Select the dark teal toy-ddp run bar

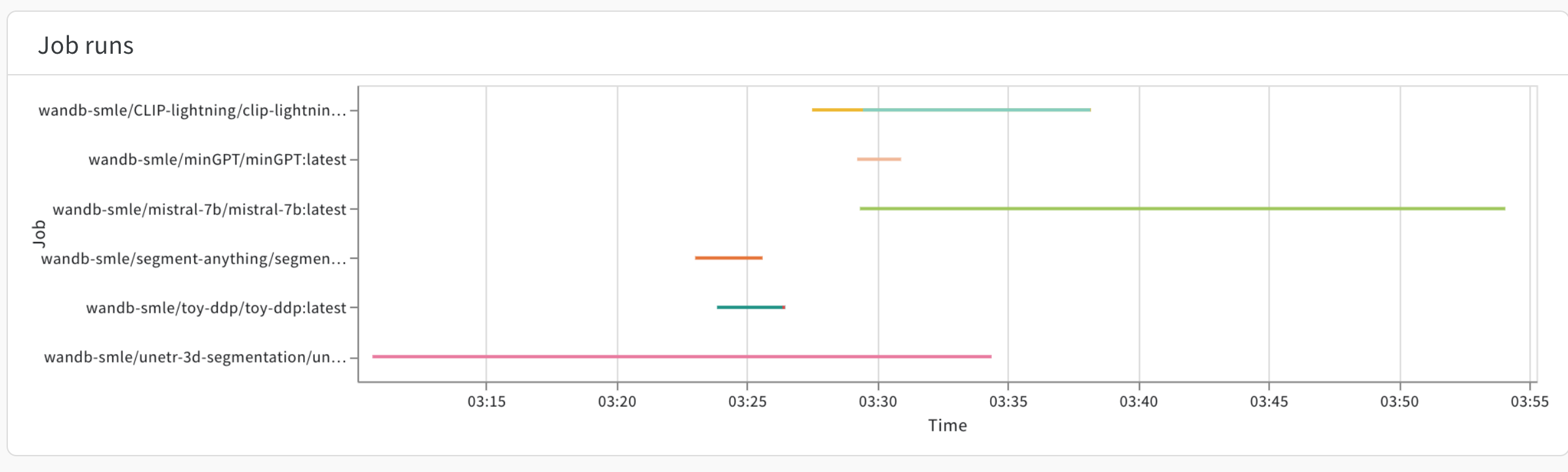click(x=749, y=307)
